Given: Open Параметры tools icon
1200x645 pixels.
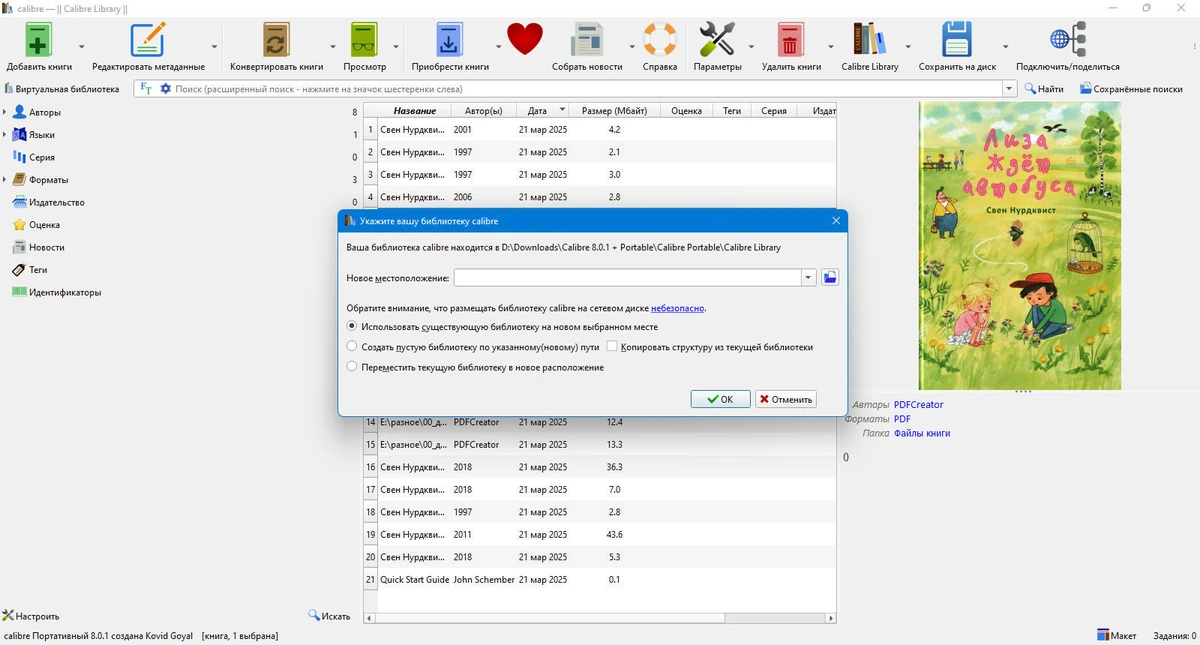Looking at the screenshot, I should coord(717,41).
